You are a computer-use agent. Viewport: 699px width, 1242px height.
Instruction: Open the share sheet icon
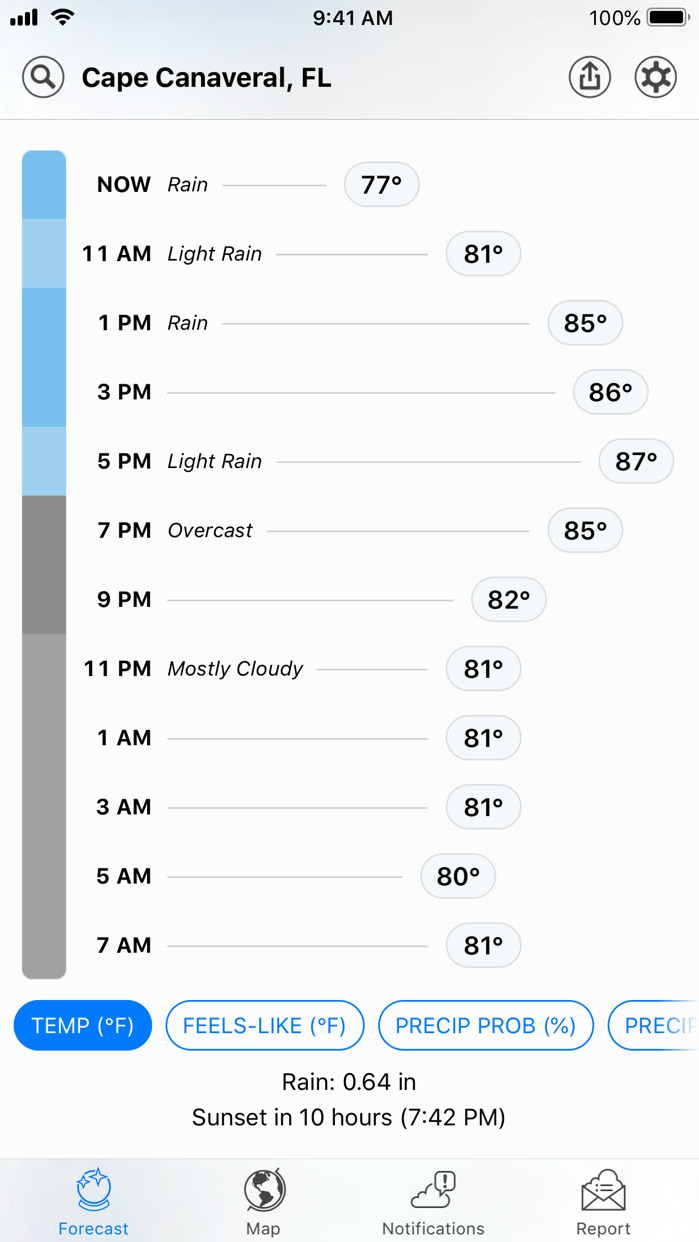click(590, 77)
